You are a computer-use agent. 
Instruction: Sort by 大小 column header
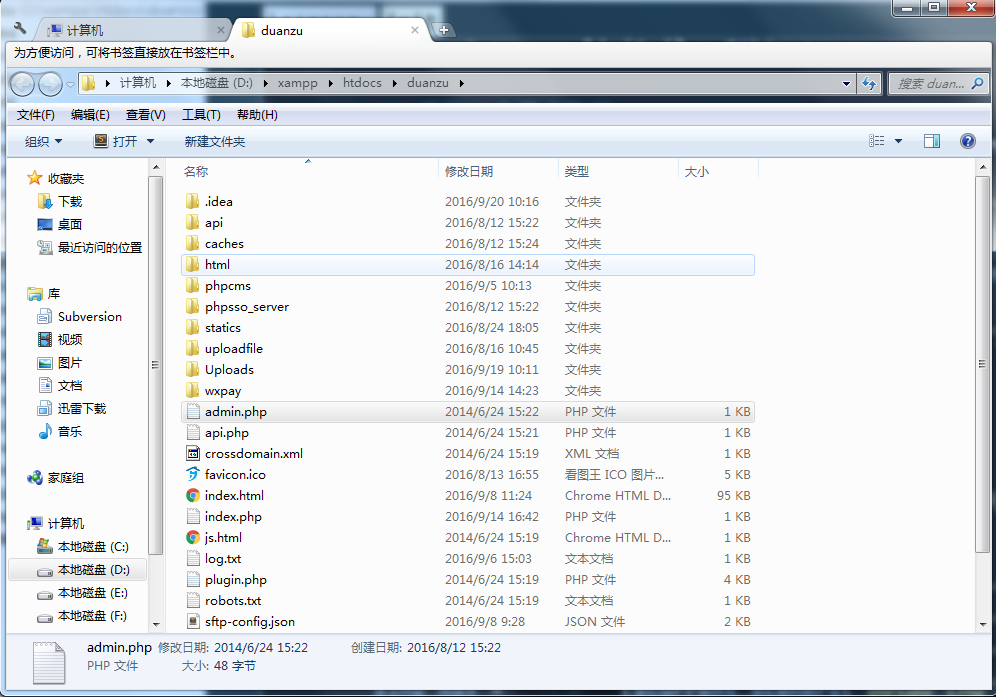(697, 172)
